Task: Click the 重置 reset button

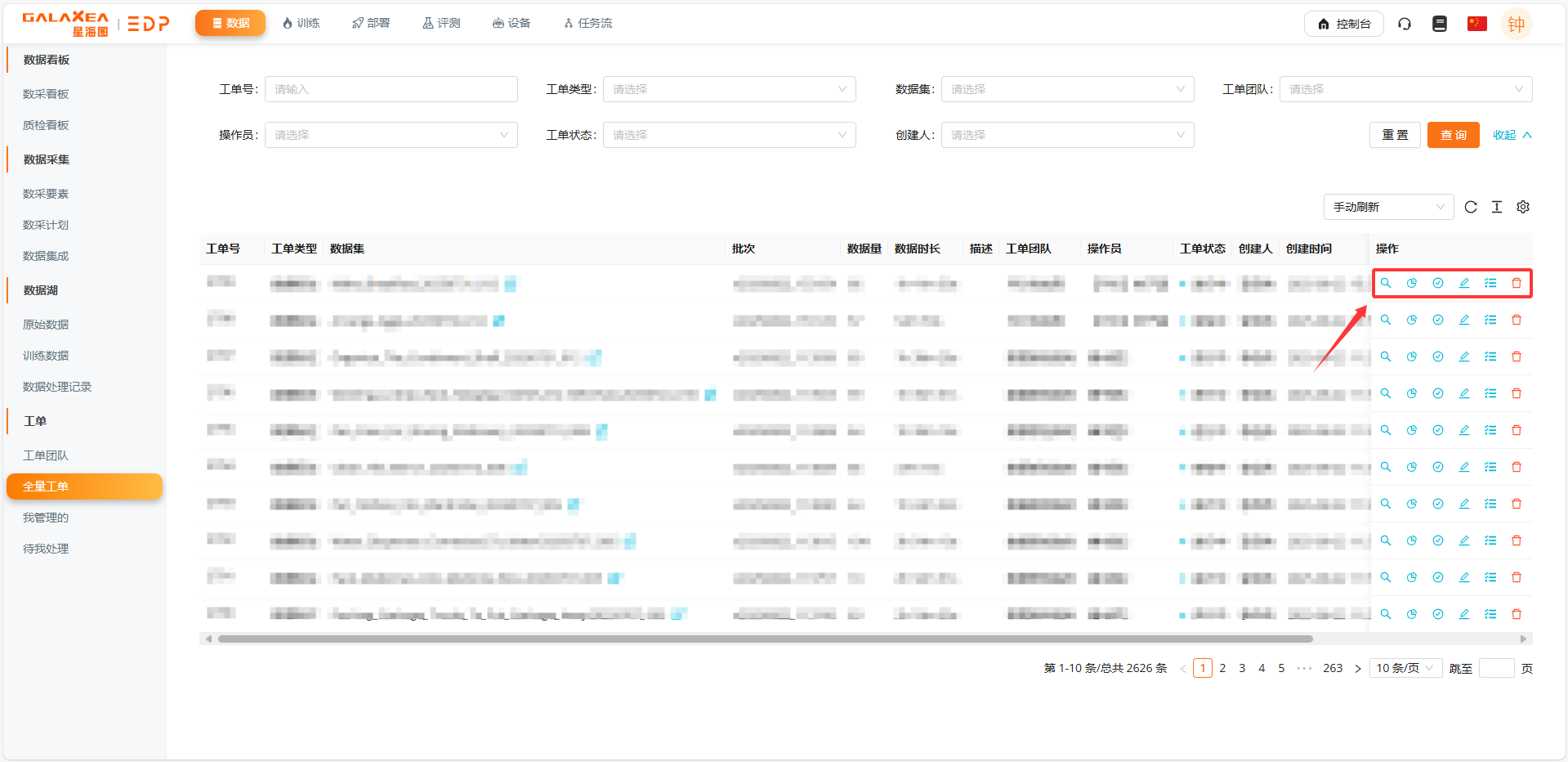Action: click(1395, 135)
